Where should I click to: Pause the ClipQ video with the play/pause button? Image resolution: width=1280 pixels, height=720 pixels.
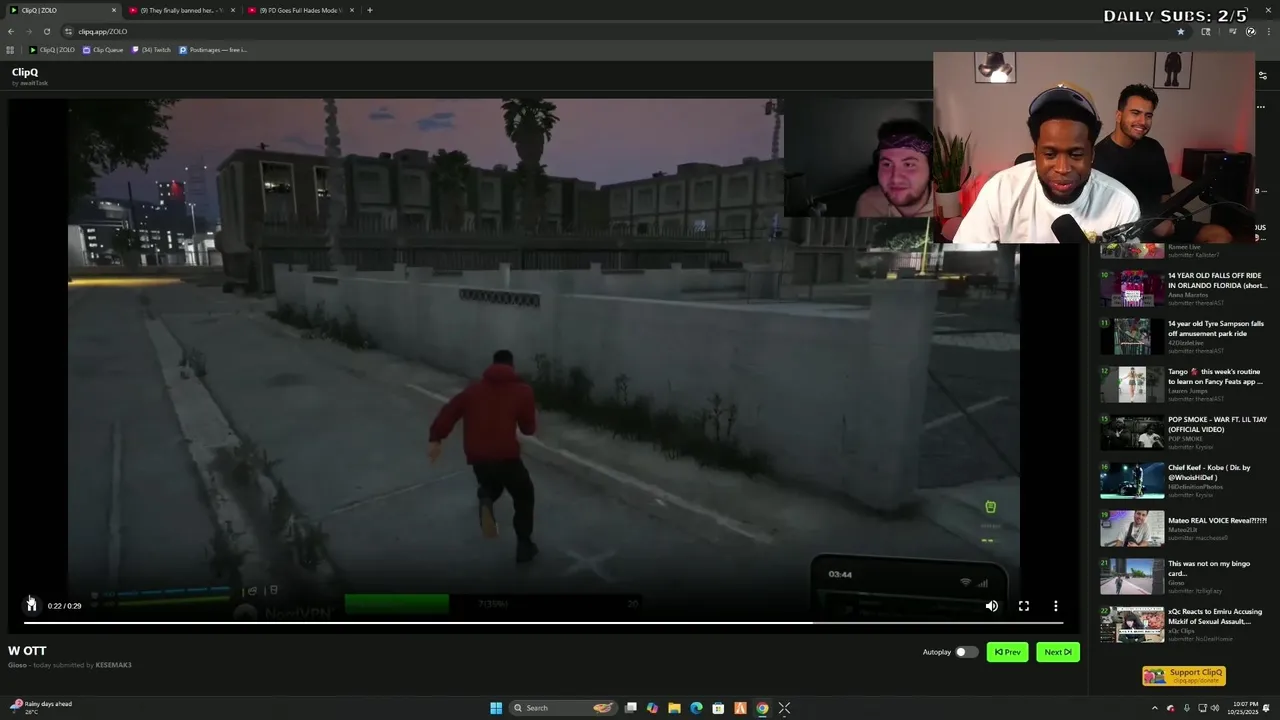click(31, 605)
